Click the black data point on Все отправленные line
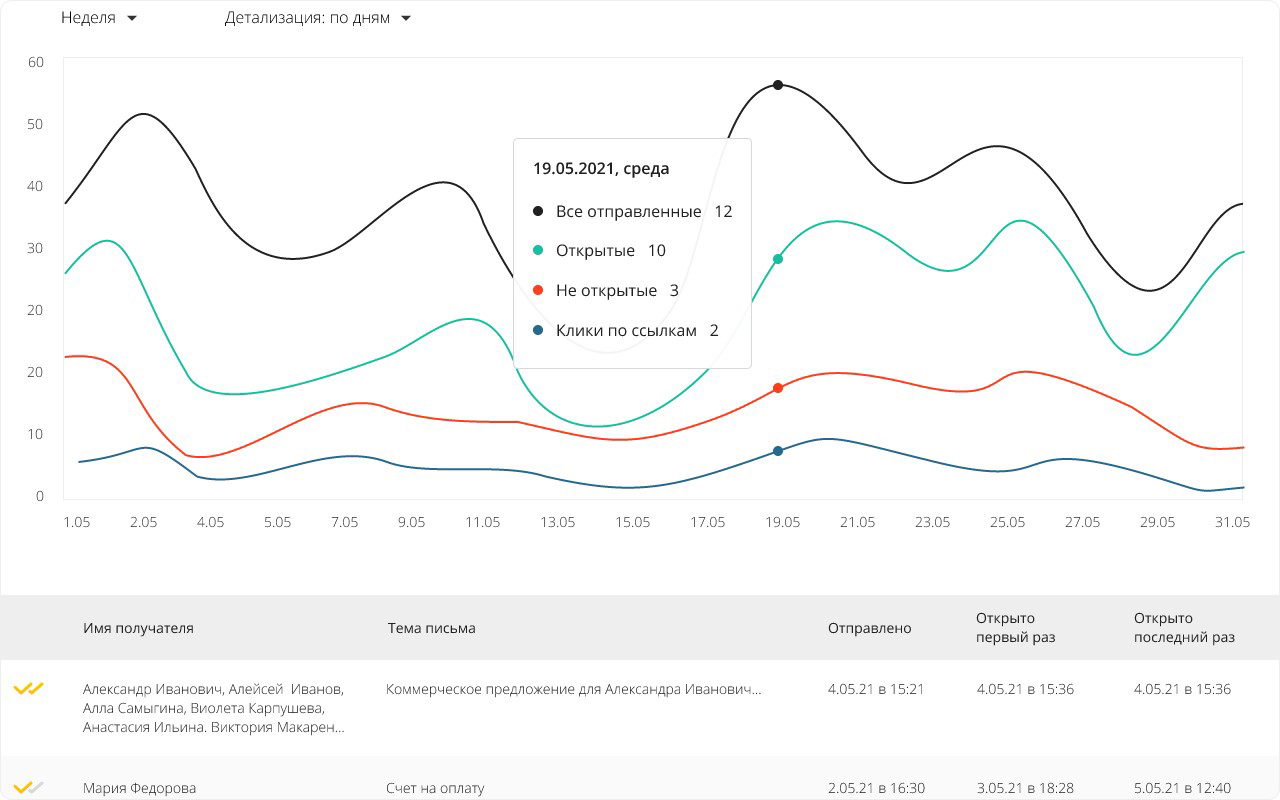Screen dimensions: 1280x800 point(778,85)
